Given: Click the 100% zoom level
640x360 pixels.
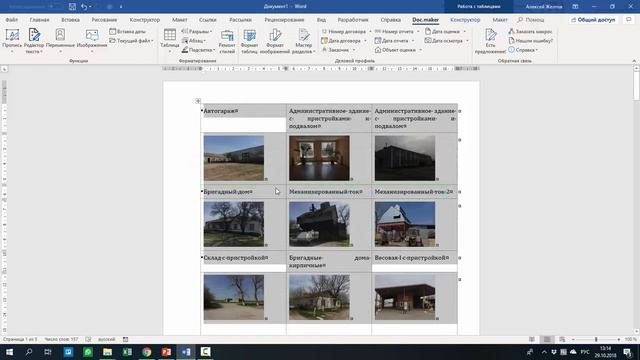Looking at the screenshot, I should pyautogui.click(x=630, y=339).
